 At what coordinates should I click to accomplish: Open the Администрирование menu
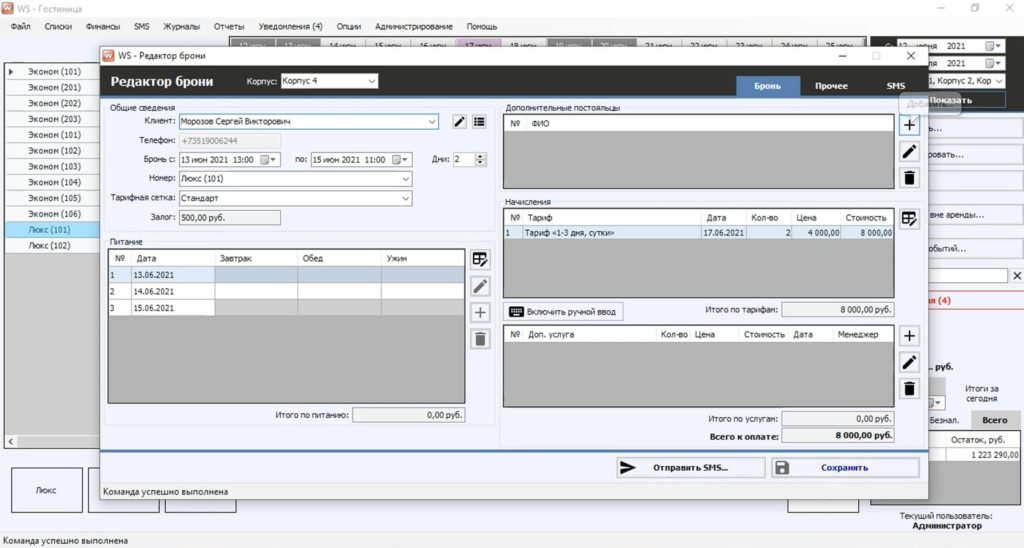pyautogui.click(x=413, y=27)
